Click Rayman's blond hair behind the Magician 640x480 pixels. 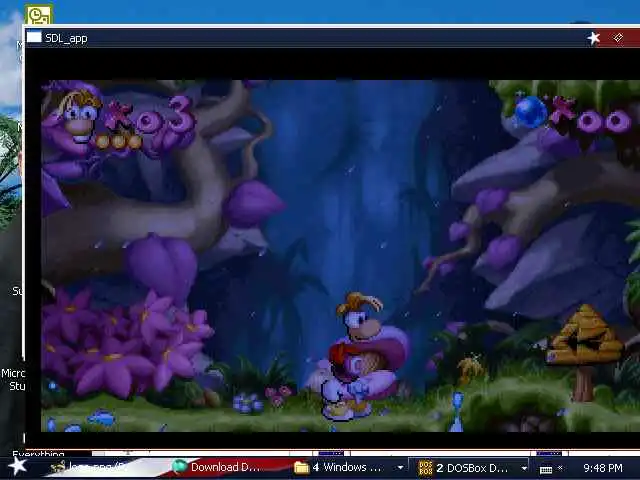coord(358,303)
